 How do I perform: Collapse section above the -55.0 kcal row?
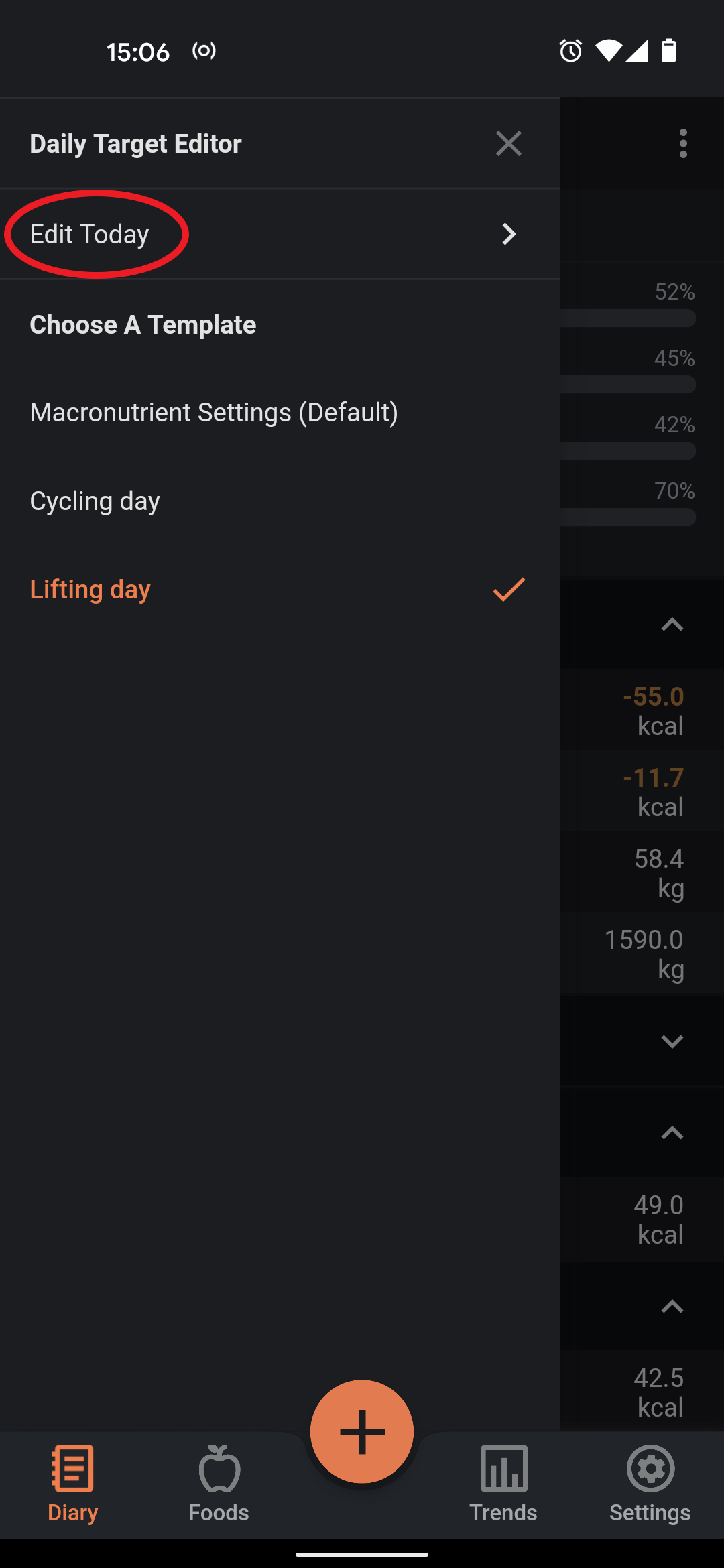[672, 625]
